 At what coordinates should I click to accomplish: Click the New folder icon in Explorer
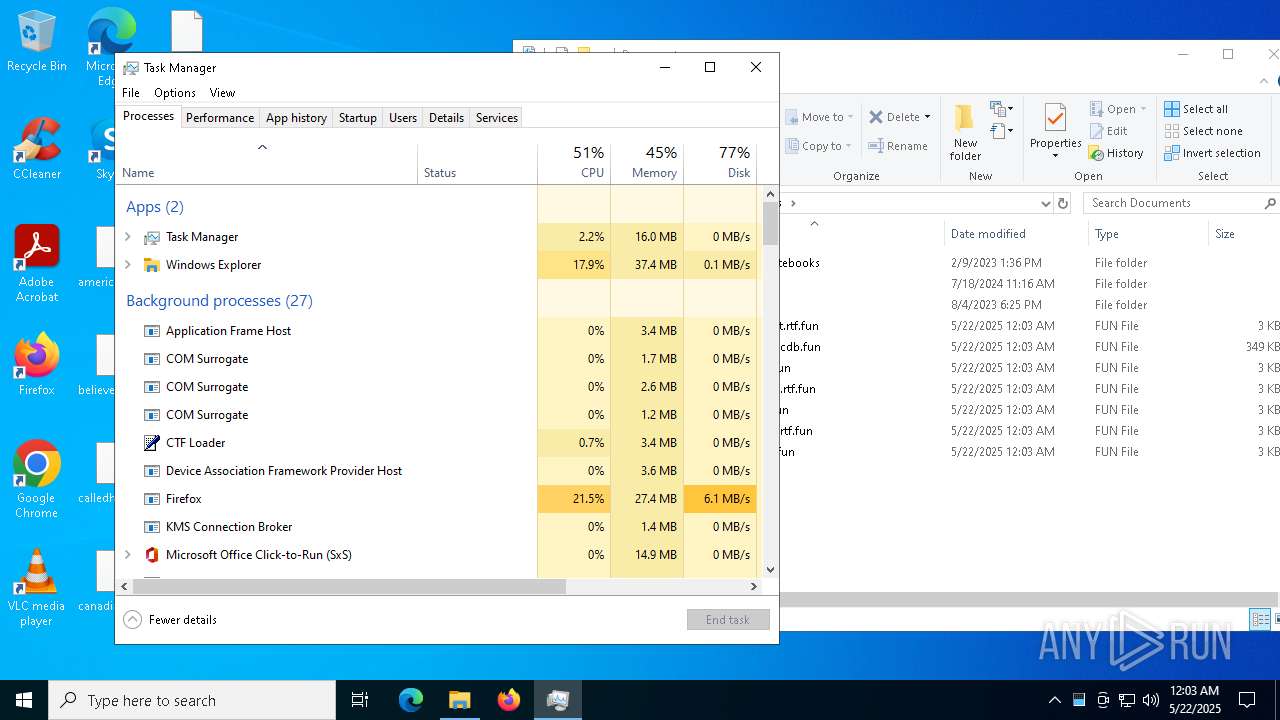pyautogui.click(x=965, y=117)
